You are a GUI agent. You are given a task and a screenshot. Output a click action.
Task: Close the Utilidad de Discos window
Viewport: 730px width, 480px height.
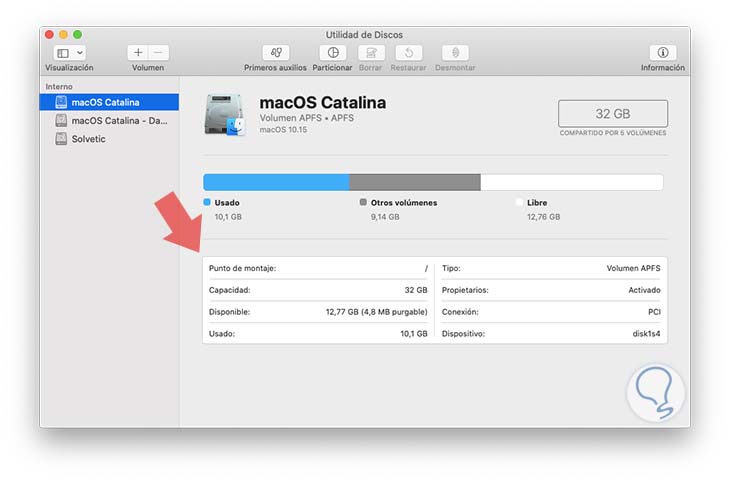(x=49, y=34)
